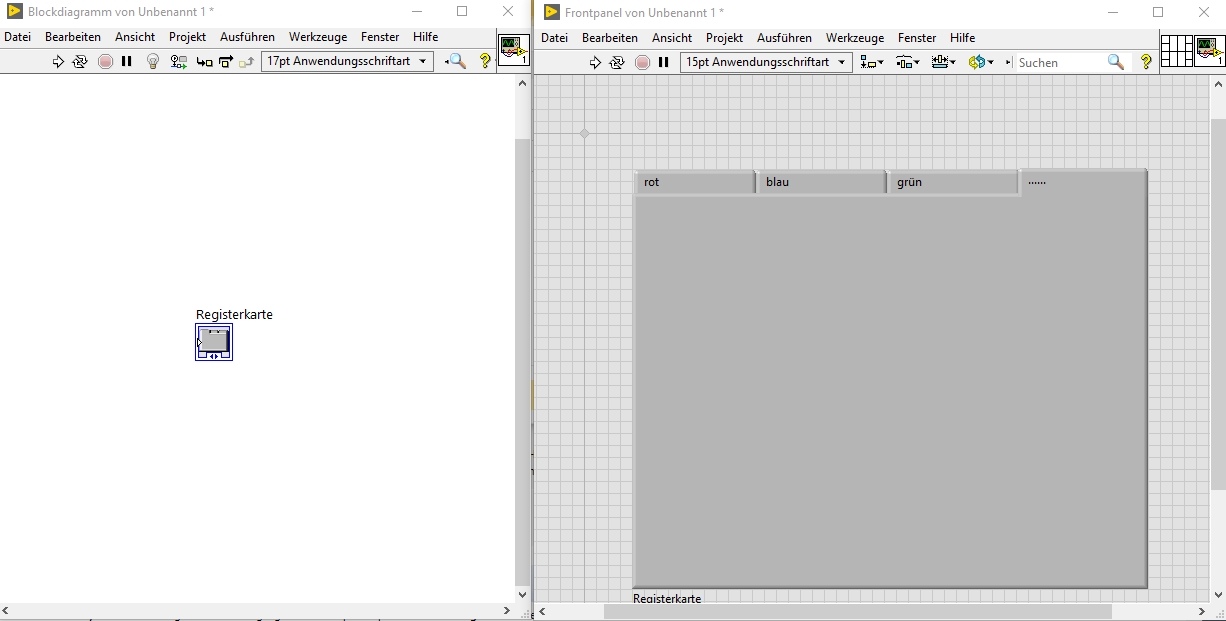Pause execution in Blockdiagramm window
1226x621 pixels.
pos(127,61)
